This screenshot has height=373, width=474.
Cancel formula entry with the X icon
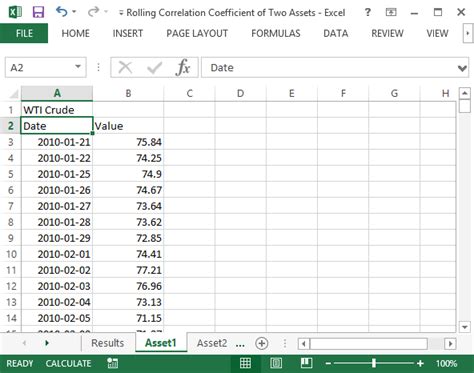(125, 68)
